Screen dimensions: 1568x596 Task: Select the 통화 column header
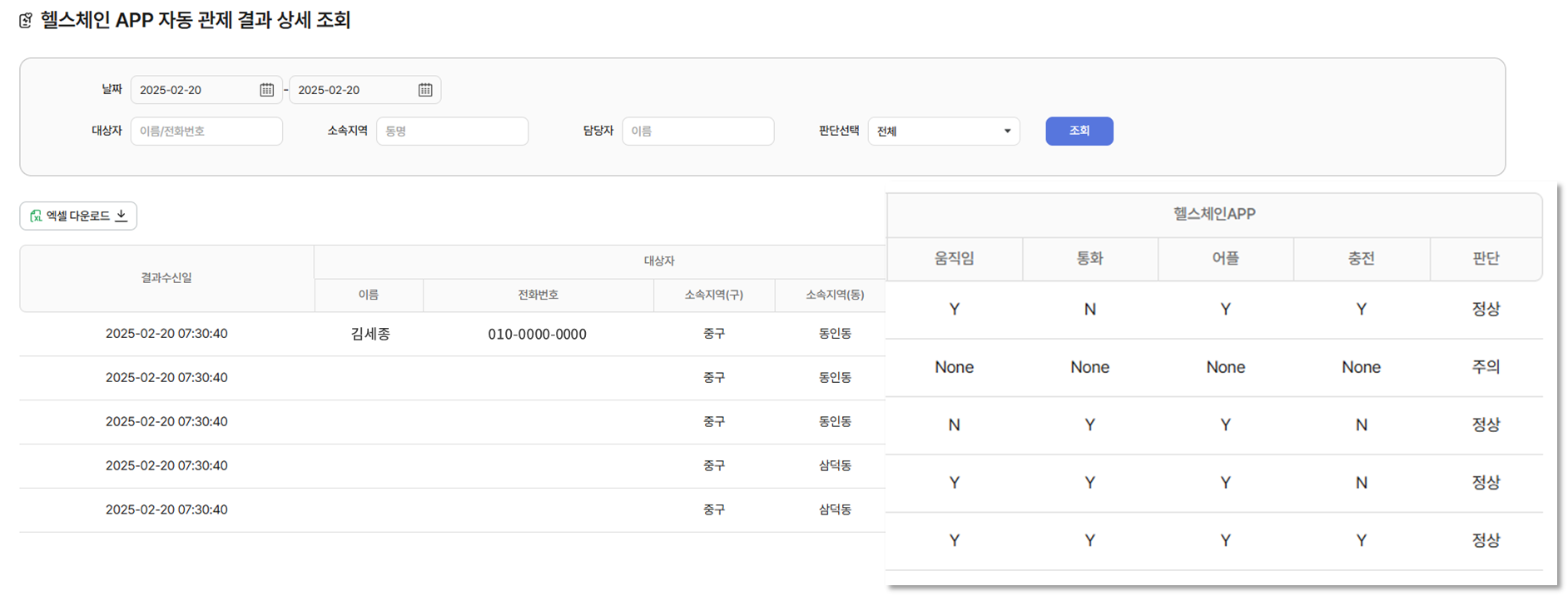point(1090,259)
